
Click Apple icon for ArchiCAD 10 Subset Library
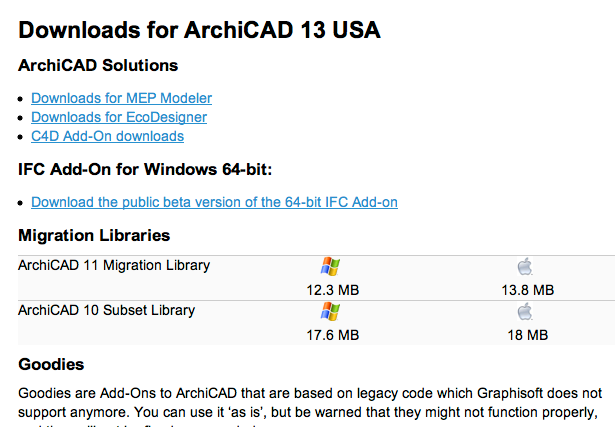click(526, 312)
